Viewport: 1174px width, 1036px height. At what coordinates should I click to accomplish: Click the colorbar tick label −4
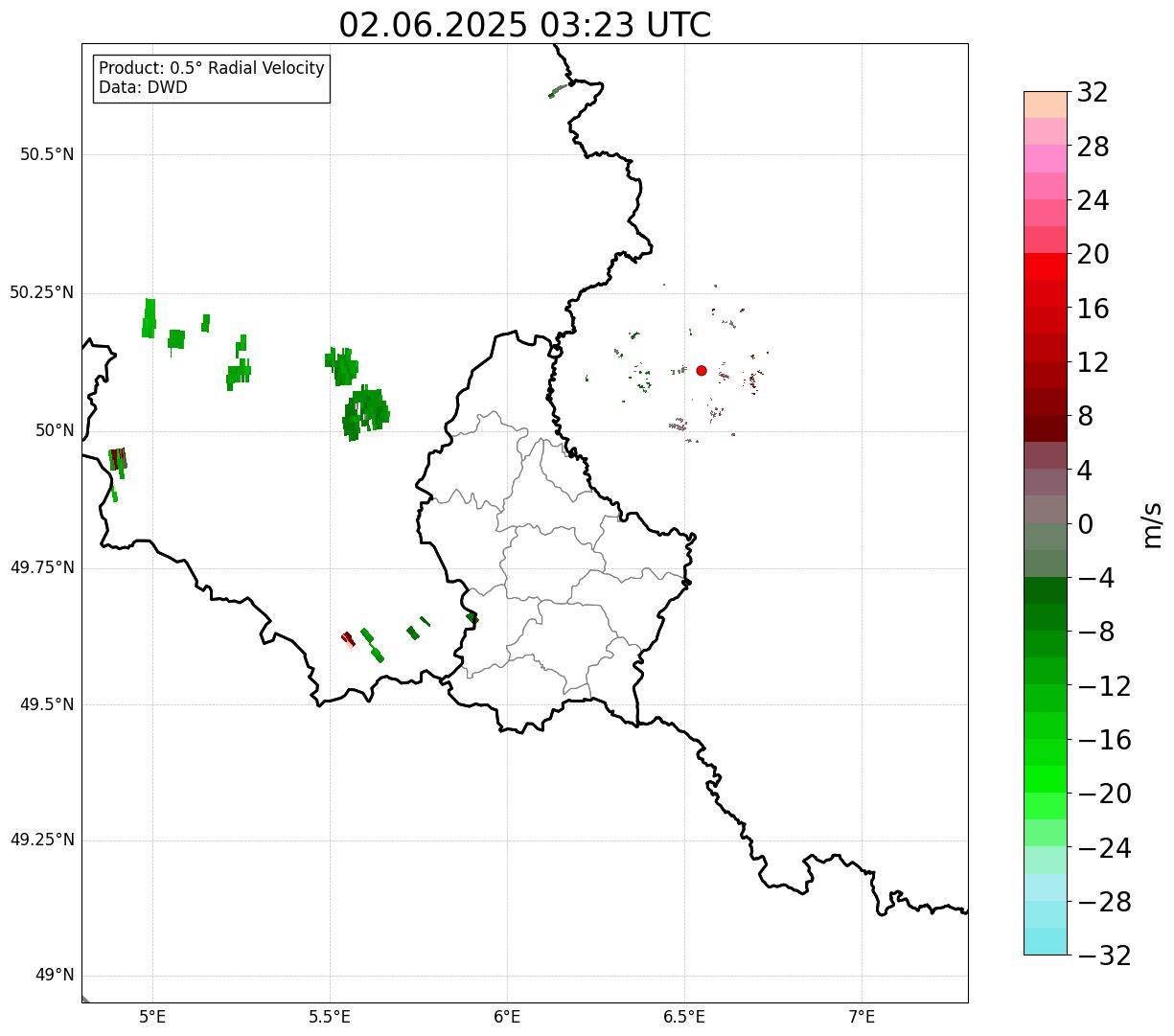coord(1093,579)
